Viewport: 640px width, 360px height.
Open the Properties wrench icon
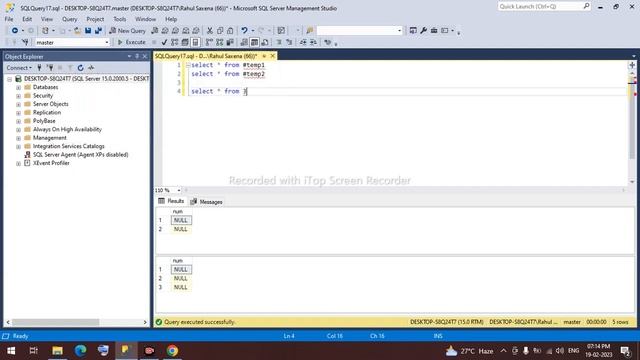pyautogui.click(x=423, y=31)
